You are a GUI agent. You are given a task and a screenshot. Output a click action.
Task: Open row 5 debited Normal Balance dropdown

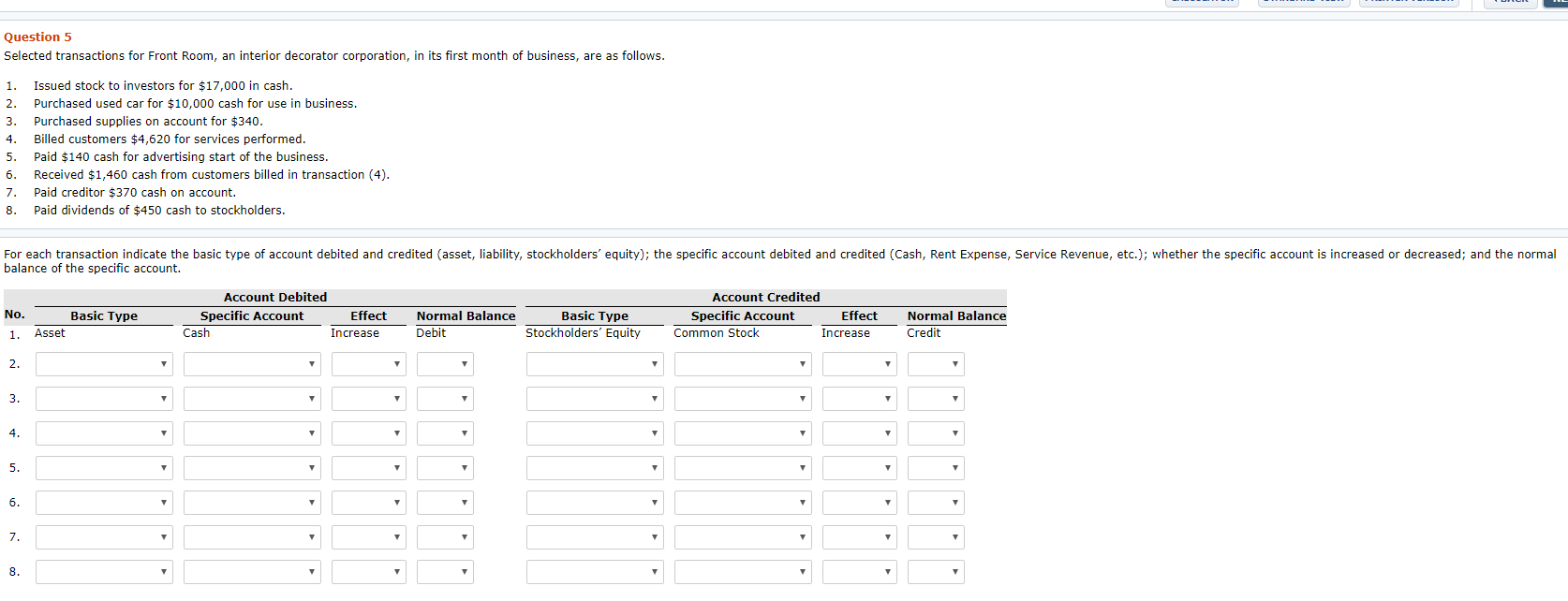(x=445, y=468)
